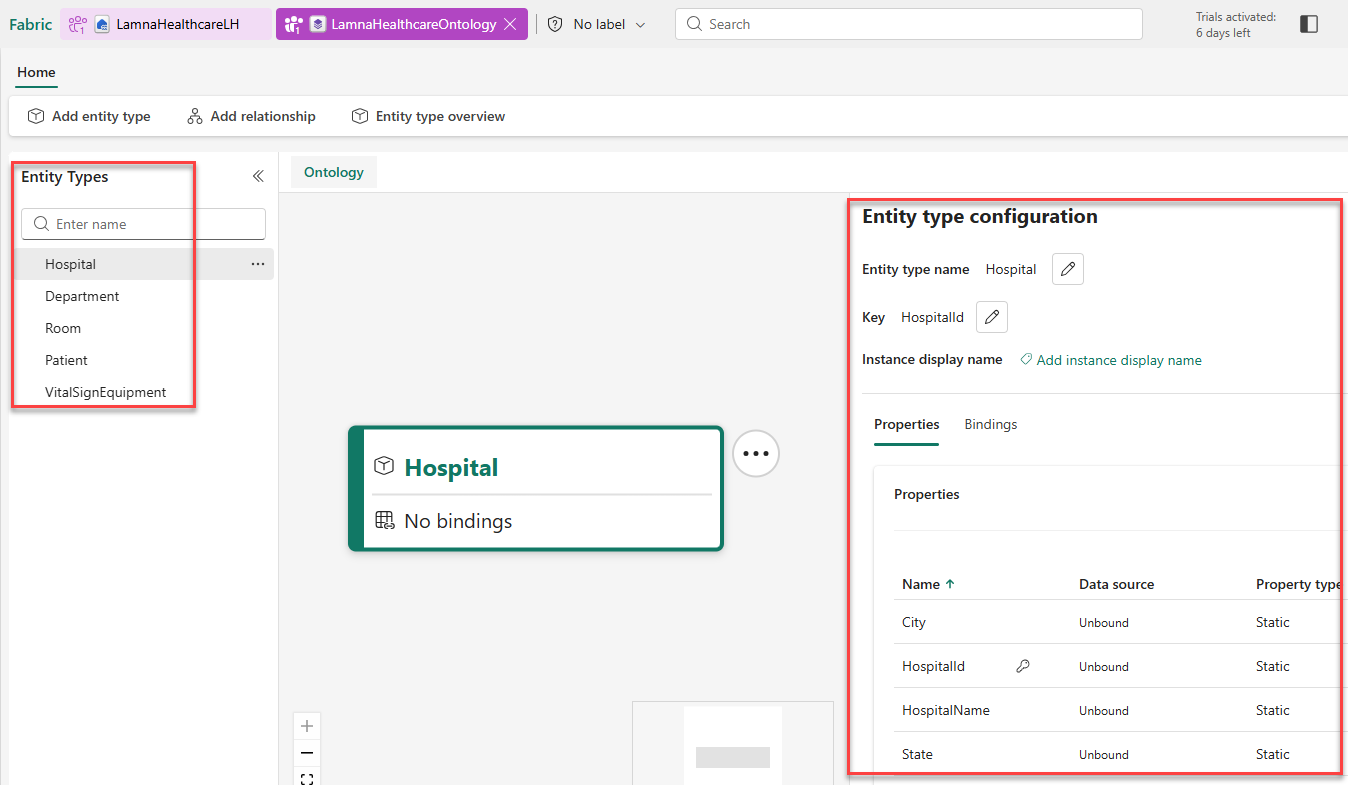Click the edit pencil next to HospitalId key
Screen dimensions: 1348x785
pyautogui.click(x=991, y=316)
